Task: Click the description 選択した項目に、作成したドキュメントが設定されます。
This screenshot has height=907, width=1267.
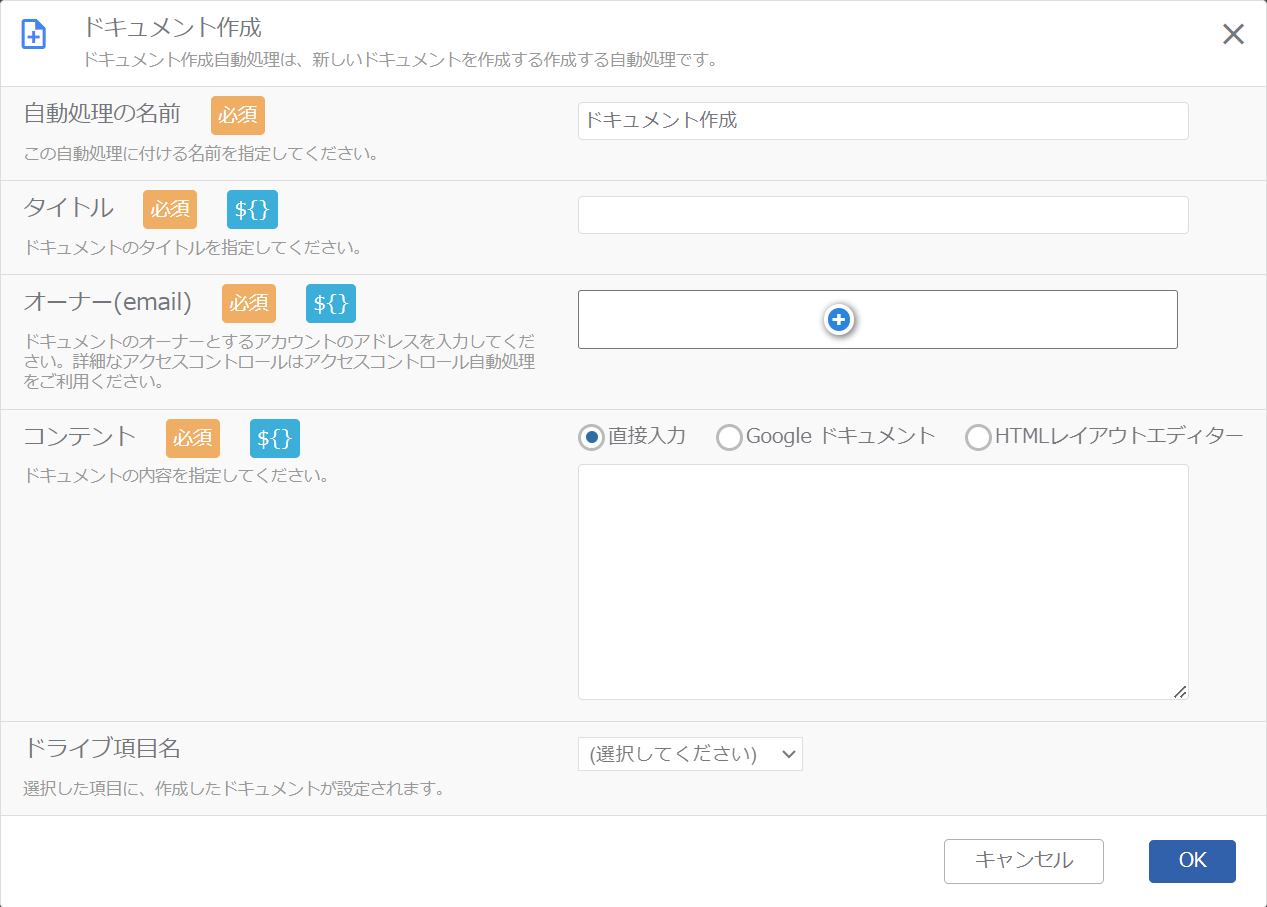Action: pyautogui.click(x=234, y=789)
